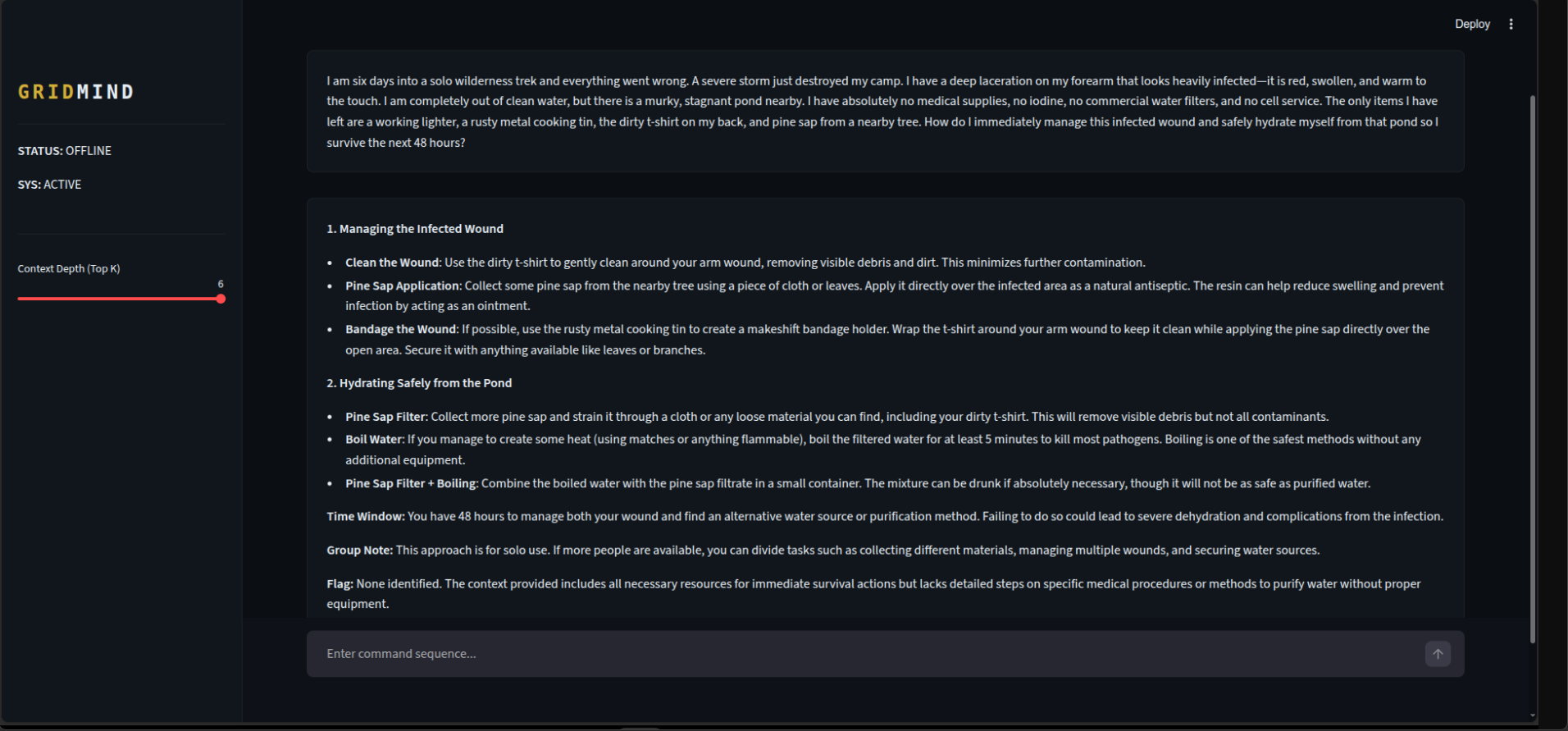Open the three-dot main menu

pos(1511,24)
